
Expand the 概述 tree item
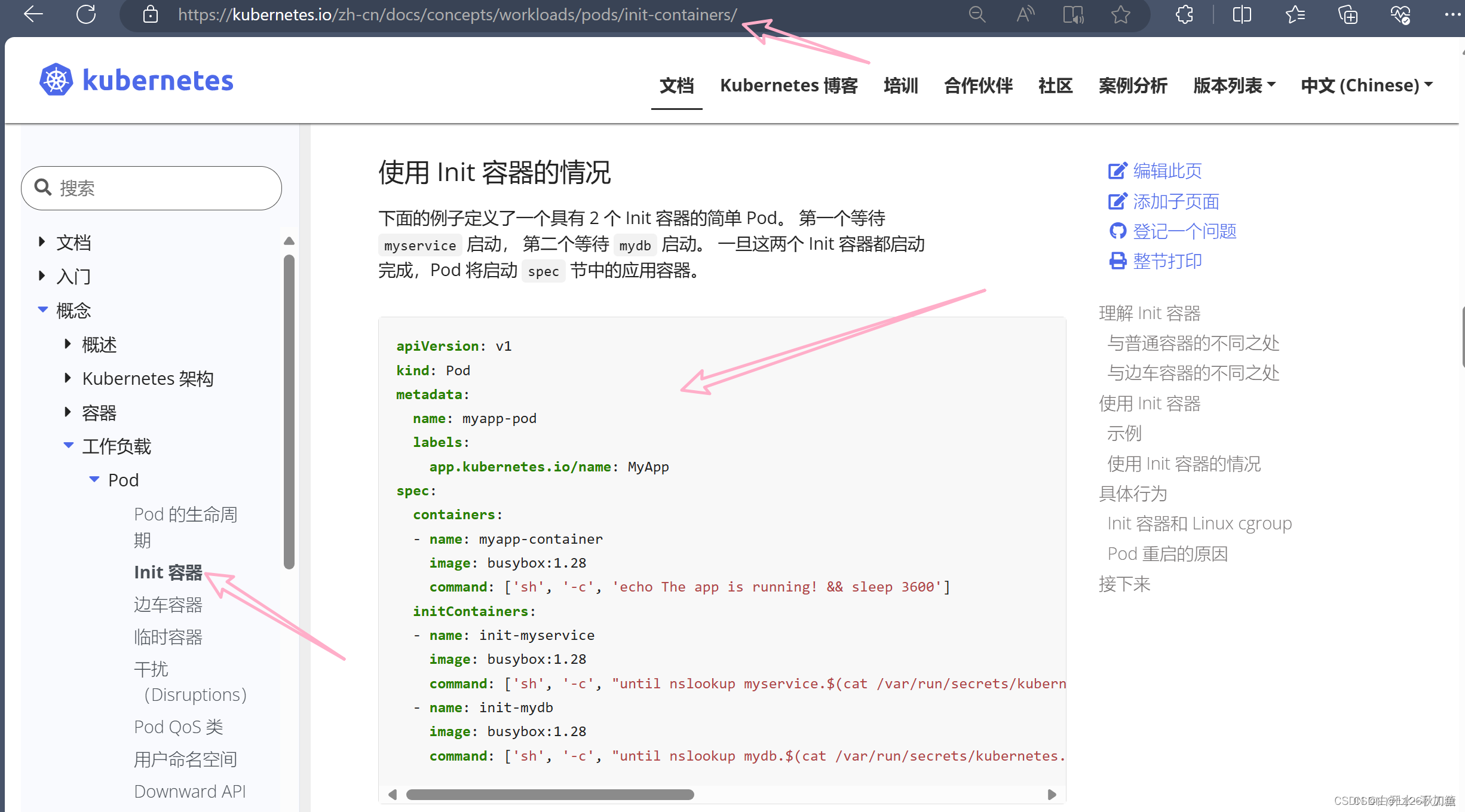[x=68, y=344]
